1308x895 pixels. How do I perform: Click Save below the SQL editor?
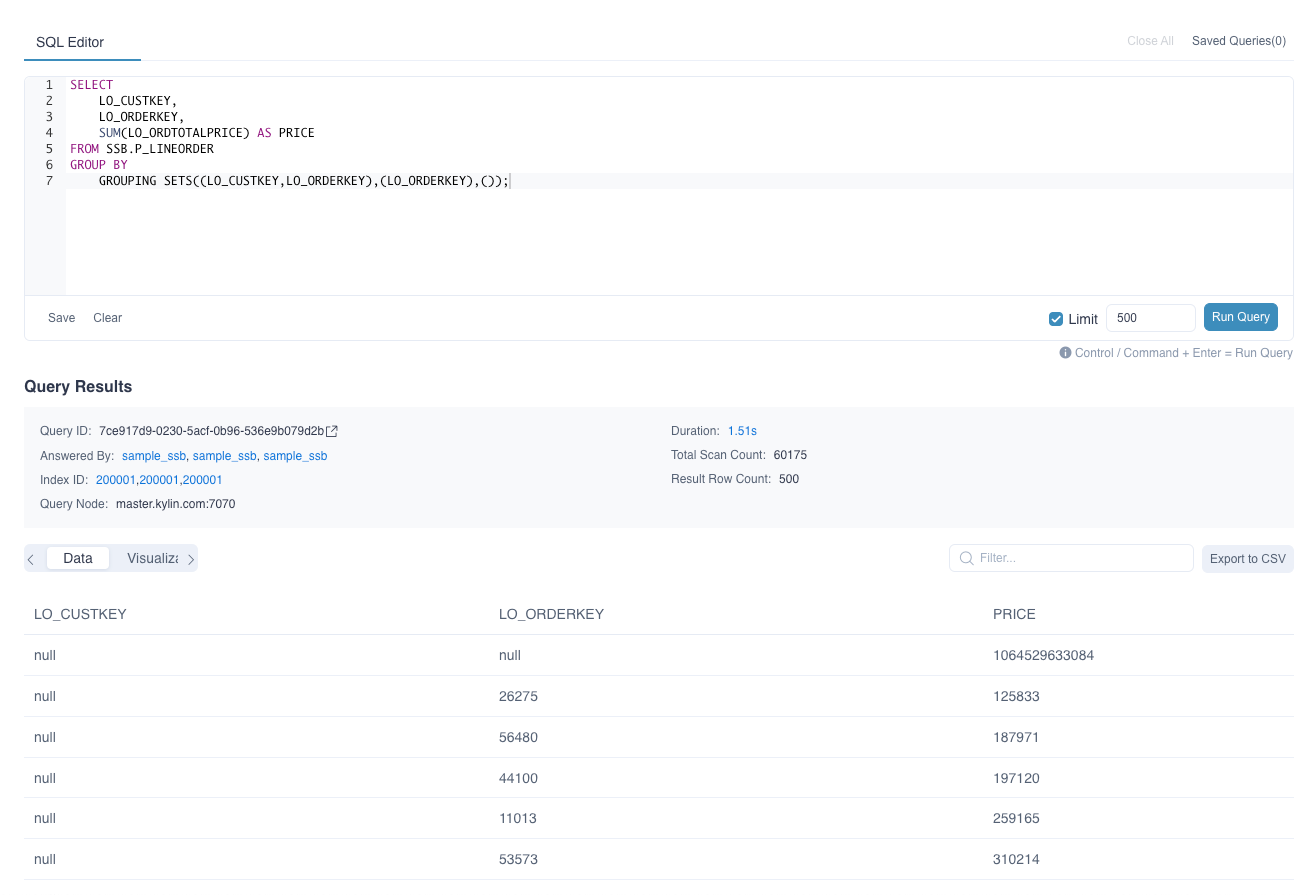(x=61, y=318)
